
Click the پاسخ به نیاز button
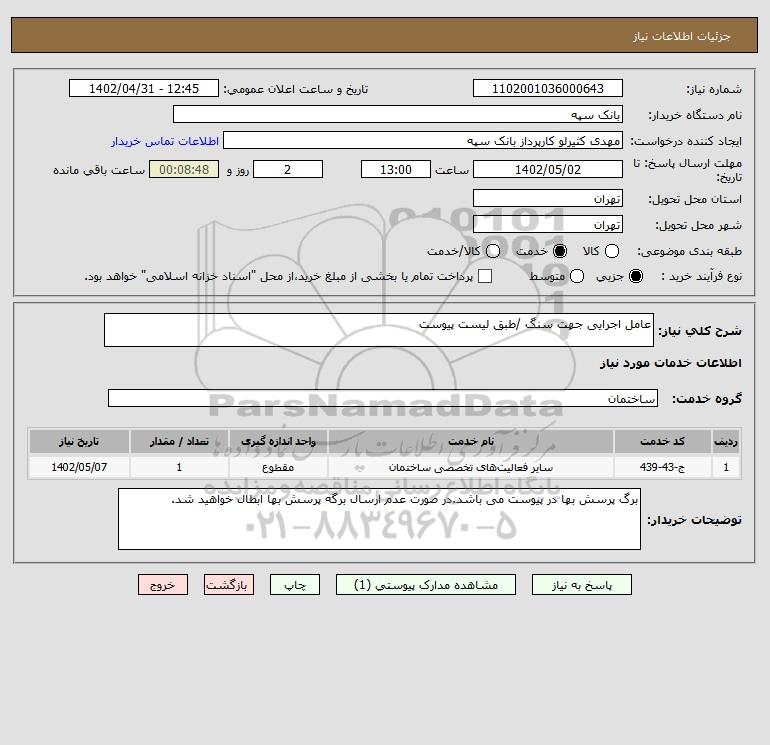(x=582, y=585)
